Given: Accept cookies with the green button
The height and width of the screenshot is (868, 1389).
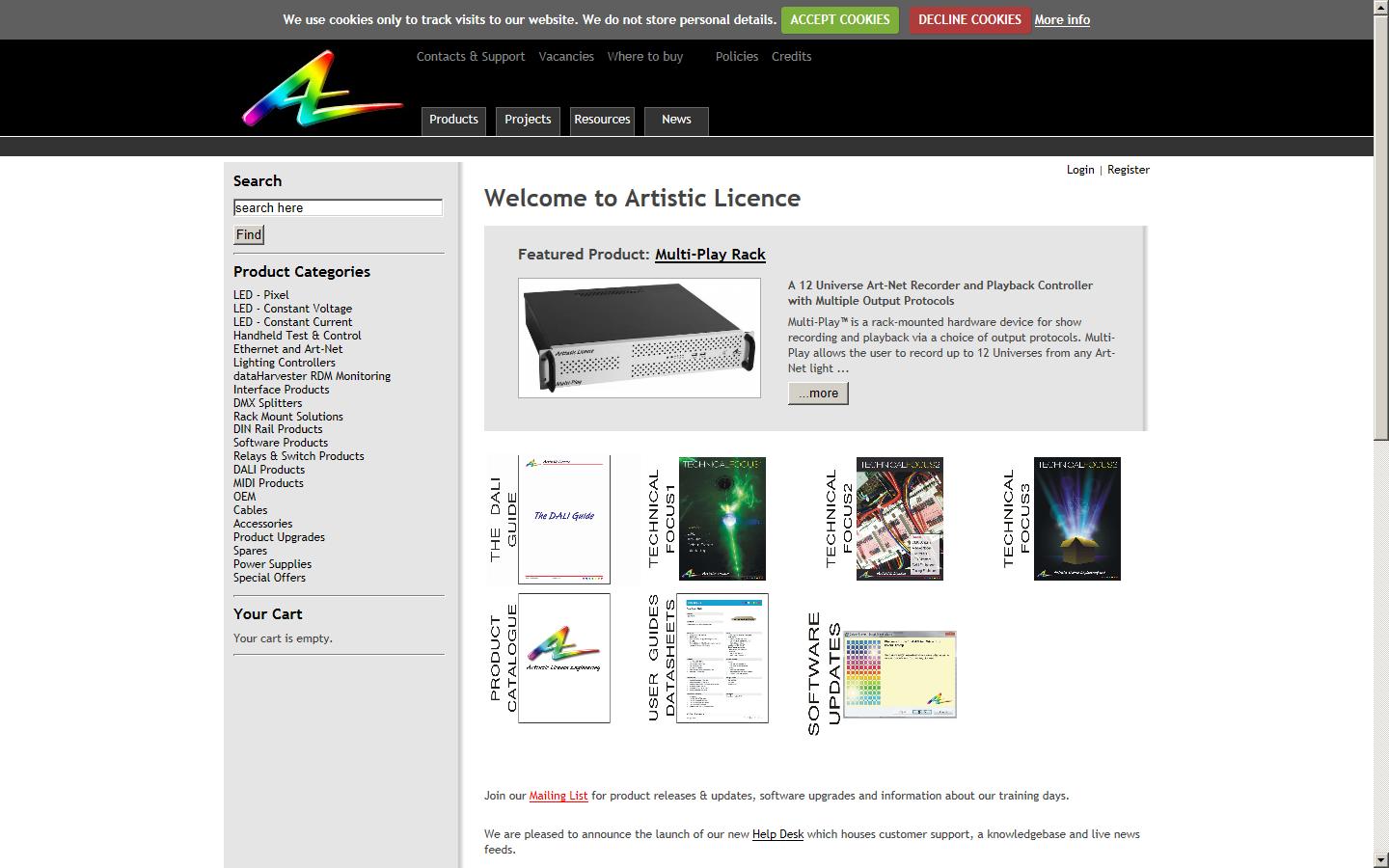Looking at the screenshot, I should point(839,19).
